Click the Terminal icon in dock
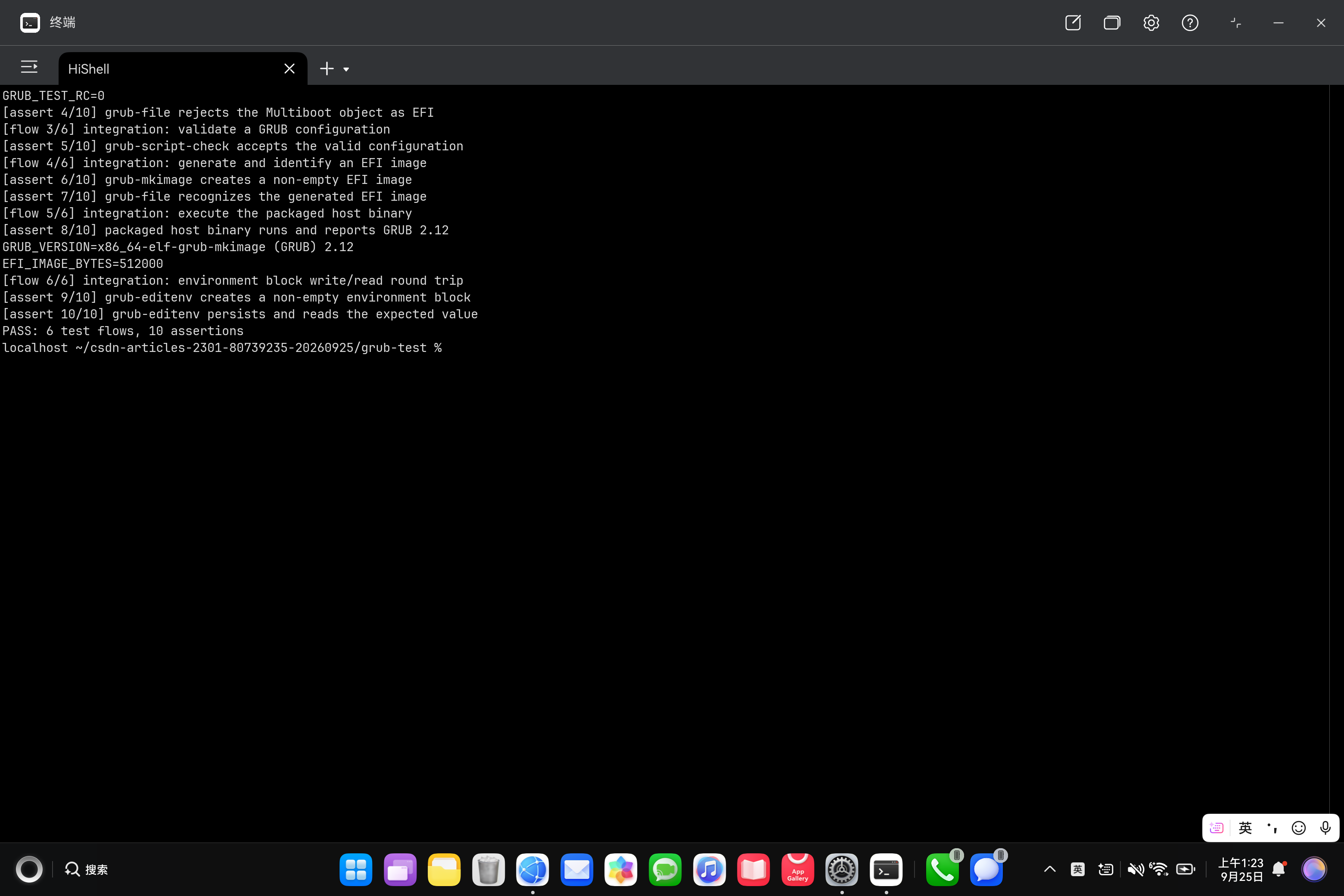The image size is (1344, 896). coord(886,870)
